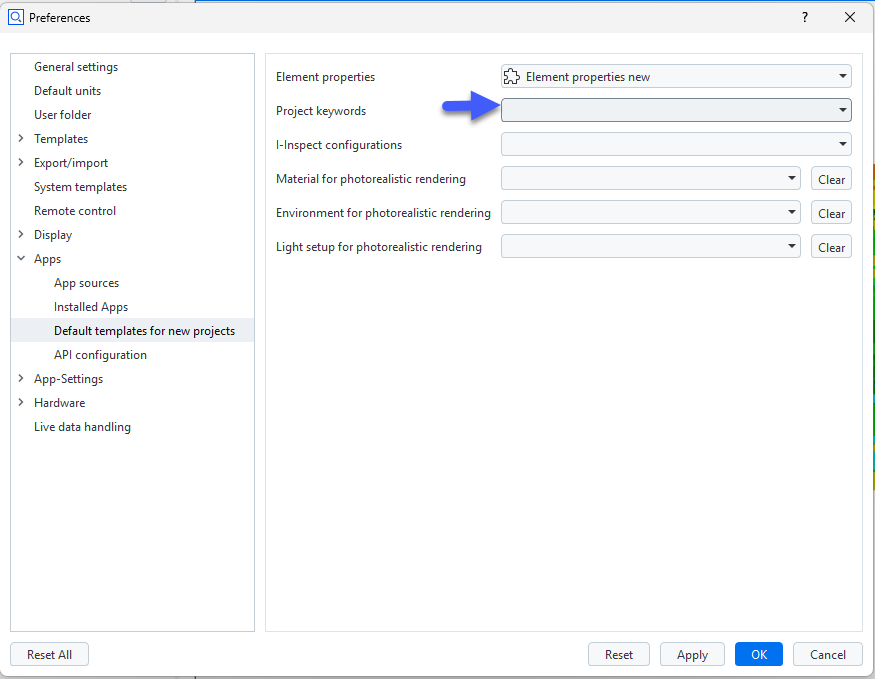Expand the Hardware tree node
875x679 pixels.
coord(21,403)
